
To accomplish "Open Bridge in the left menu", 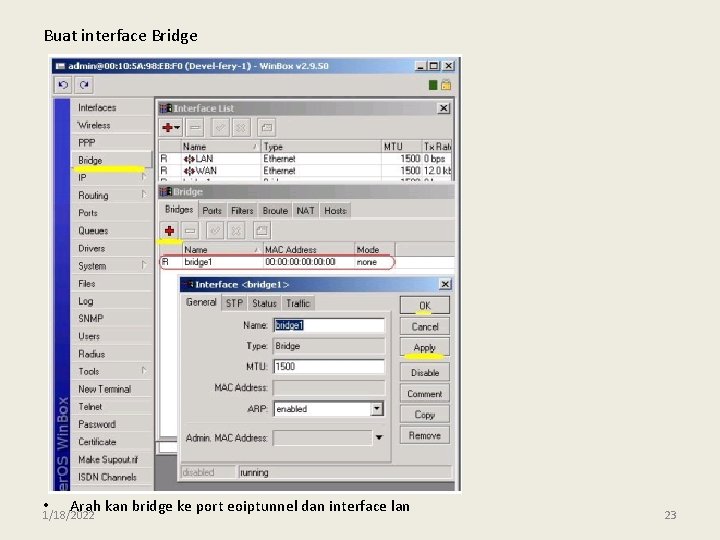I will (x=112, y=160).
